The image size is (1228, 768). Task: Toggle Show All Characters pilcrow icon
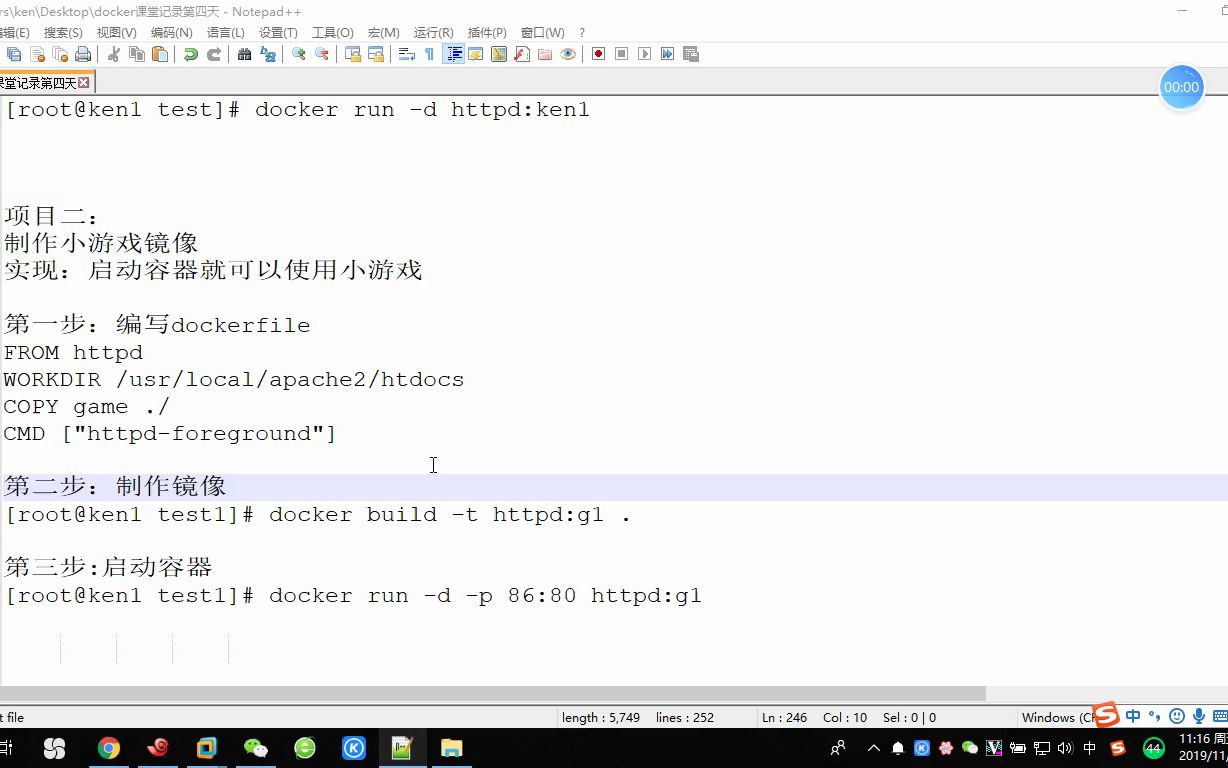(x=428, y=54)
